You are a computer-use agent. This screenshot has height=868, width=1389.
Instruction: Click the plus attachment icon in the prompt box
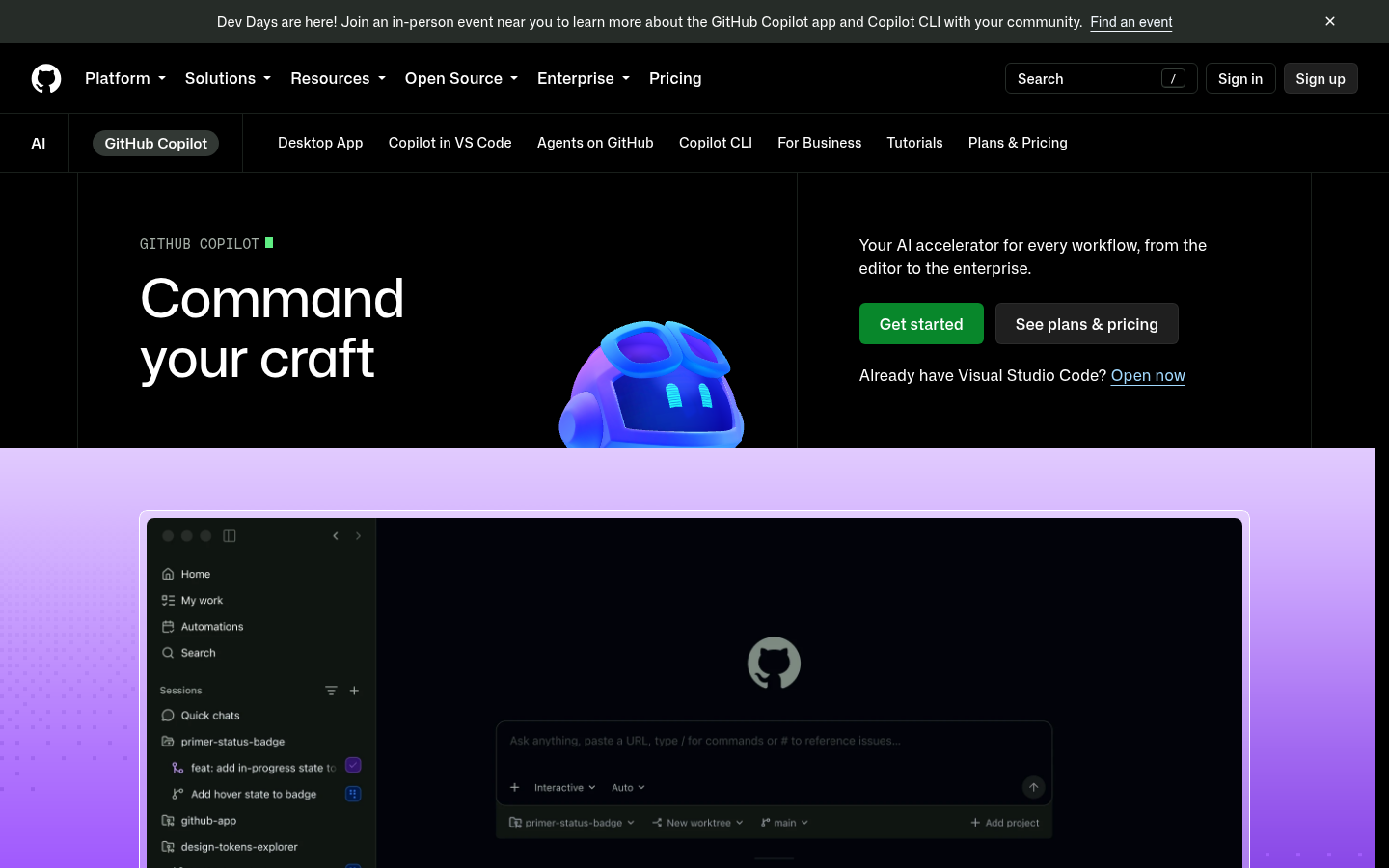point(515,788)
